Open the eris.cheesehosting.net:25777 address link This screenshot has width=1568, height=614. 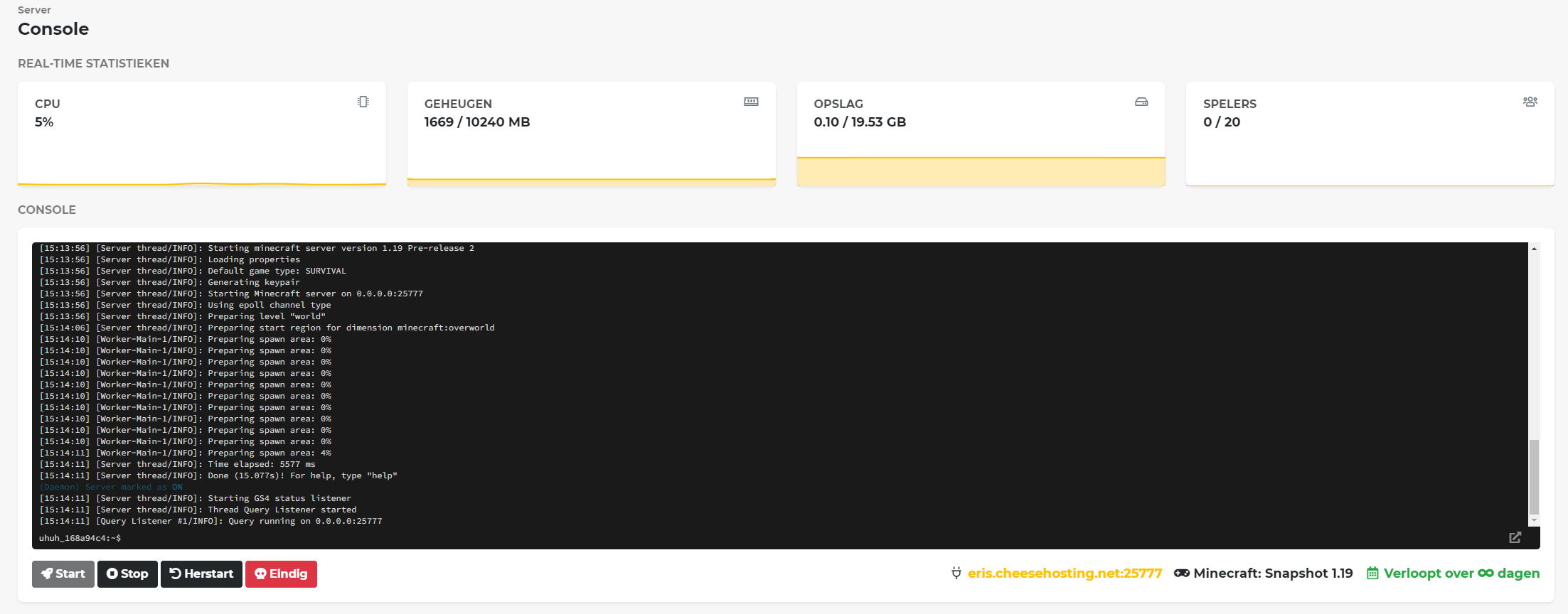coord(1065,573)
